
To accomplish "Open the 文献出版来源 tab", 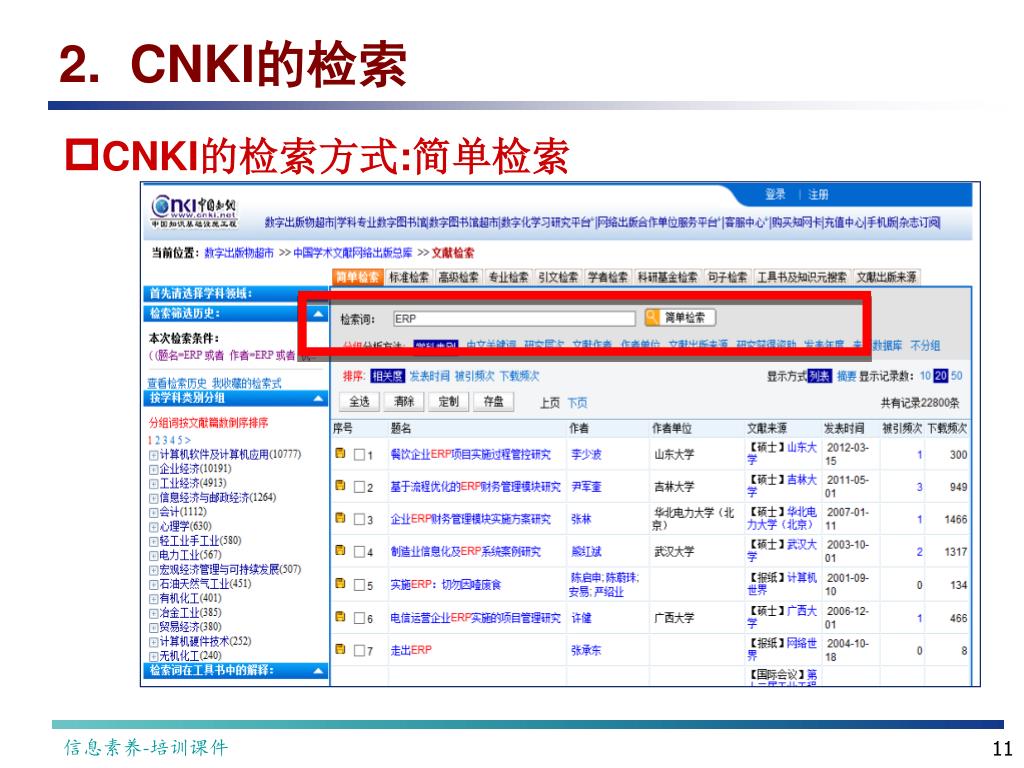I will coord(886,277).
